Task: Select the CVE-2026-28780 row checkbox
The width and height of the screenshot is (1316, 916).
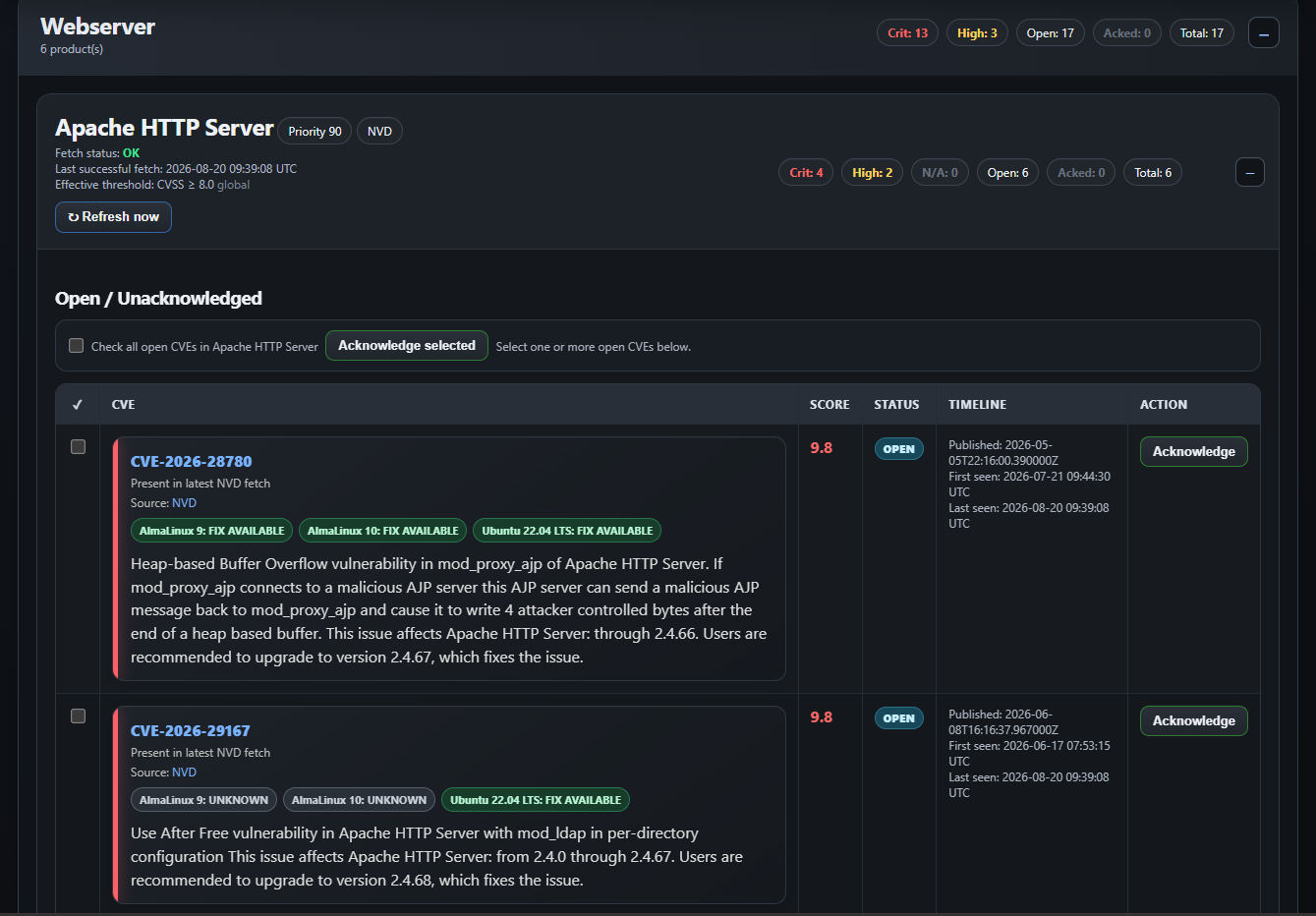Action: (x=79, y=447)
